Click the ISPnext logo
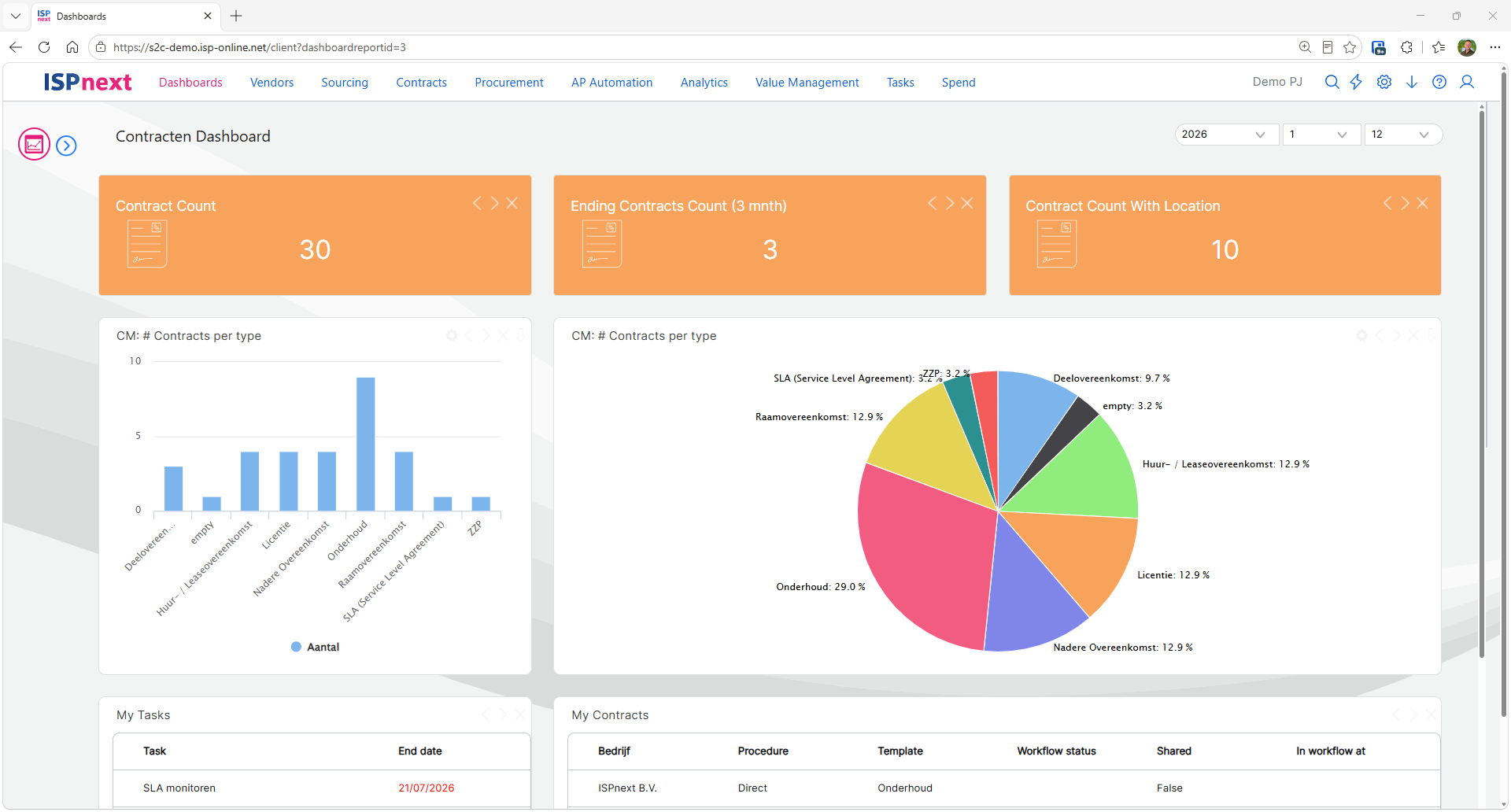 click(87, 82)
